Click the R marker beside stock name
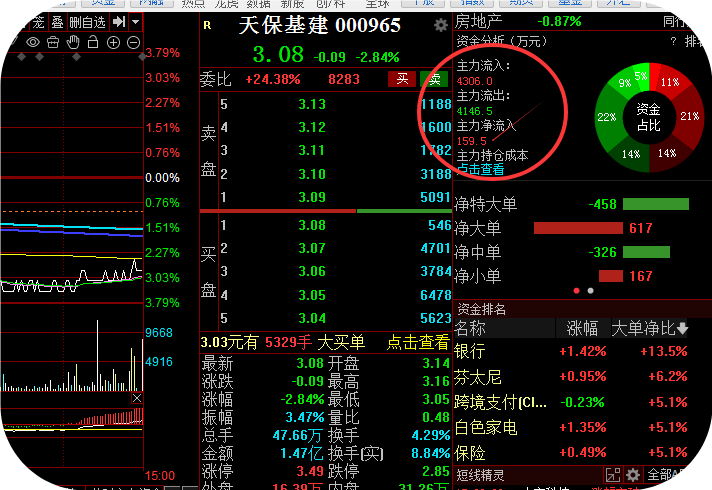 pos(207,25)
